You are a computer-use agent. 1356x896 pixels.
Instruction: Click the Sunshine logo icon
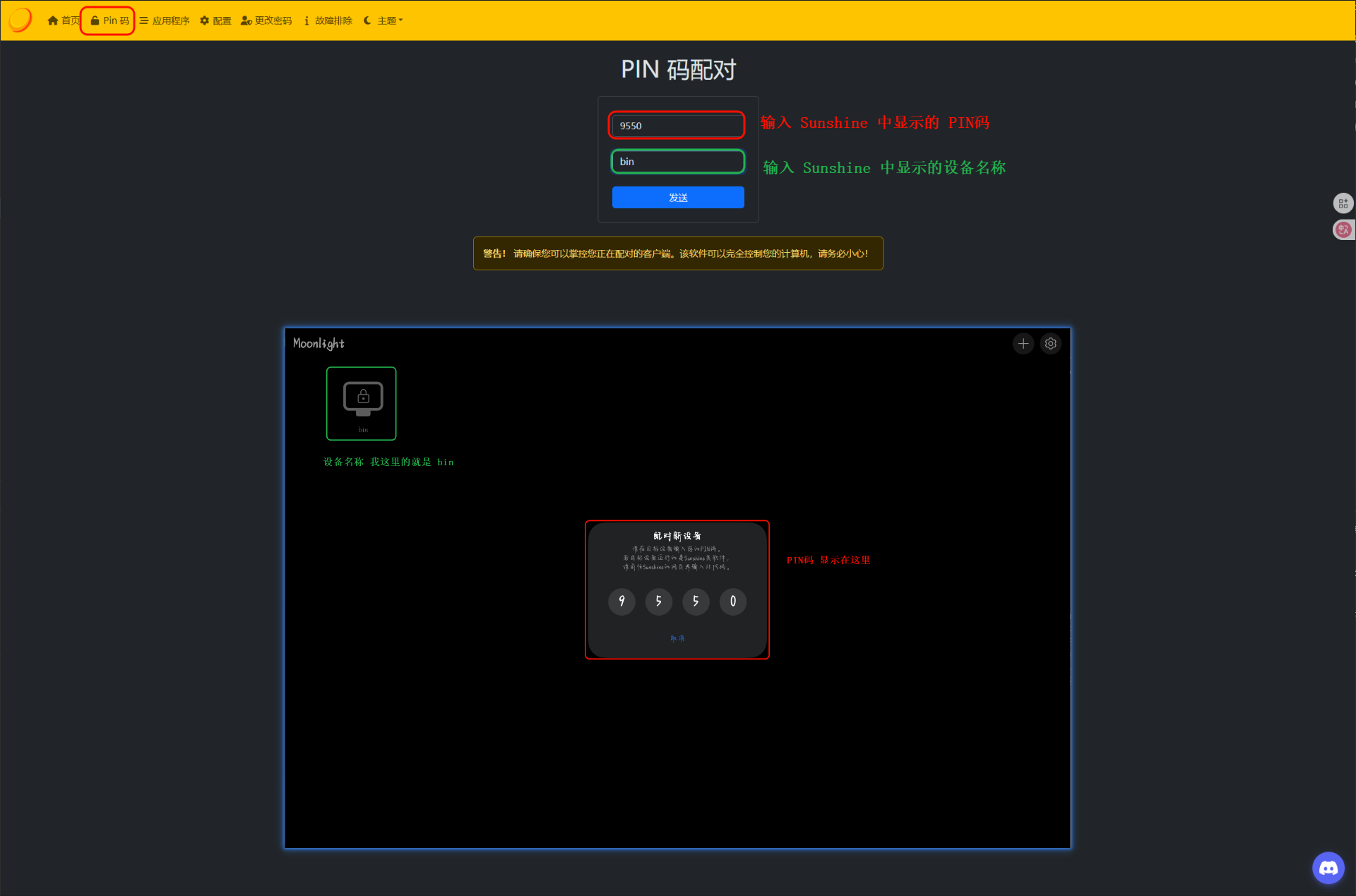tap(20, 20)
